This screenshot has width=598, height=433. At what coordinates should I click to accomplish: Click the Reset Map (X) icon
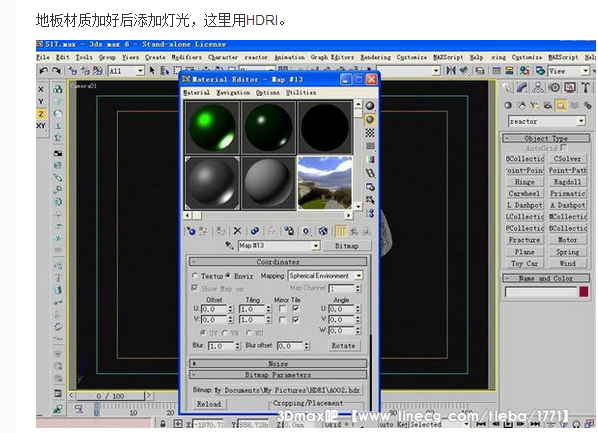[237, 231]
